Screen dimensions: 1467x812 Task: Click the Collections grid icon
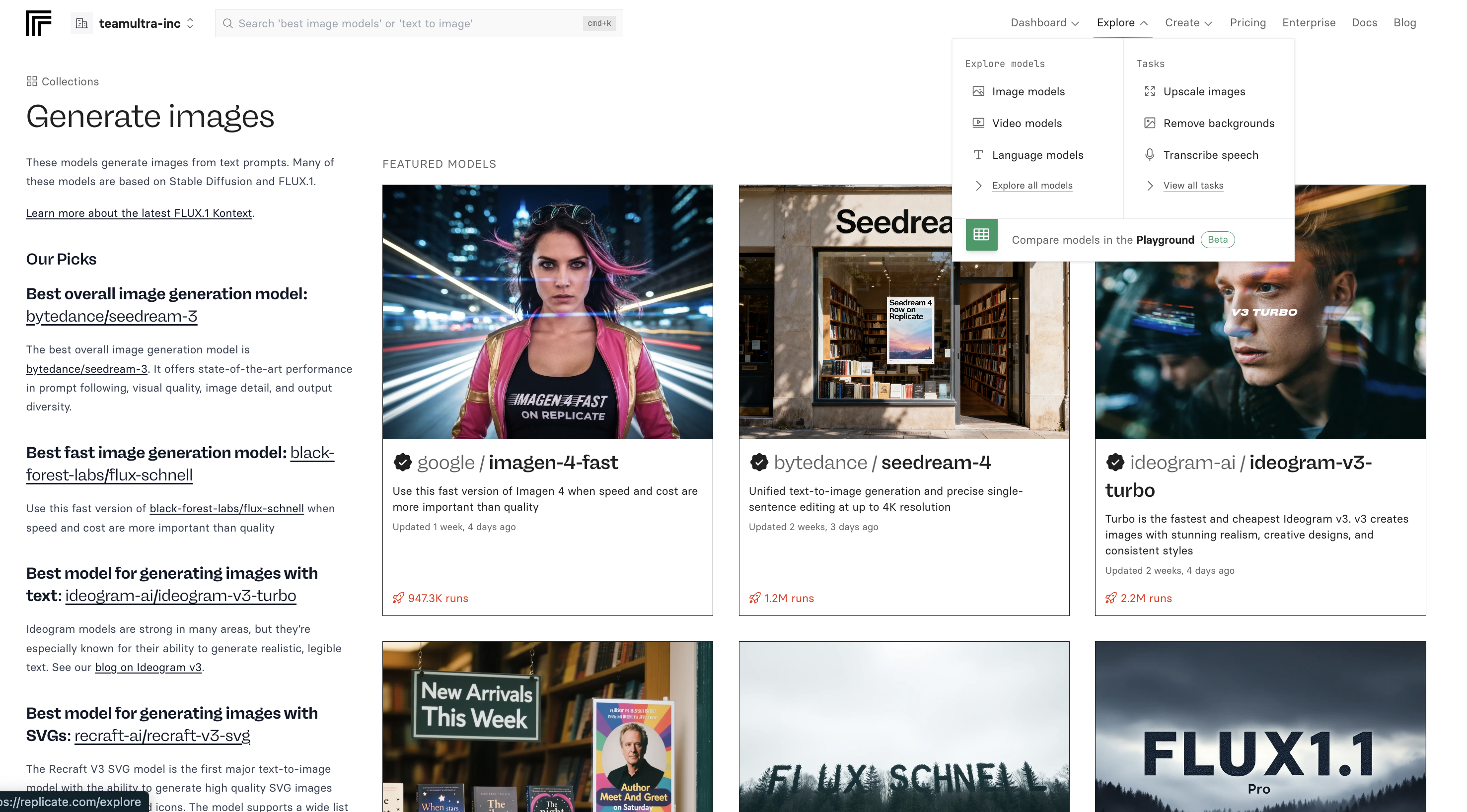point(32,81)
